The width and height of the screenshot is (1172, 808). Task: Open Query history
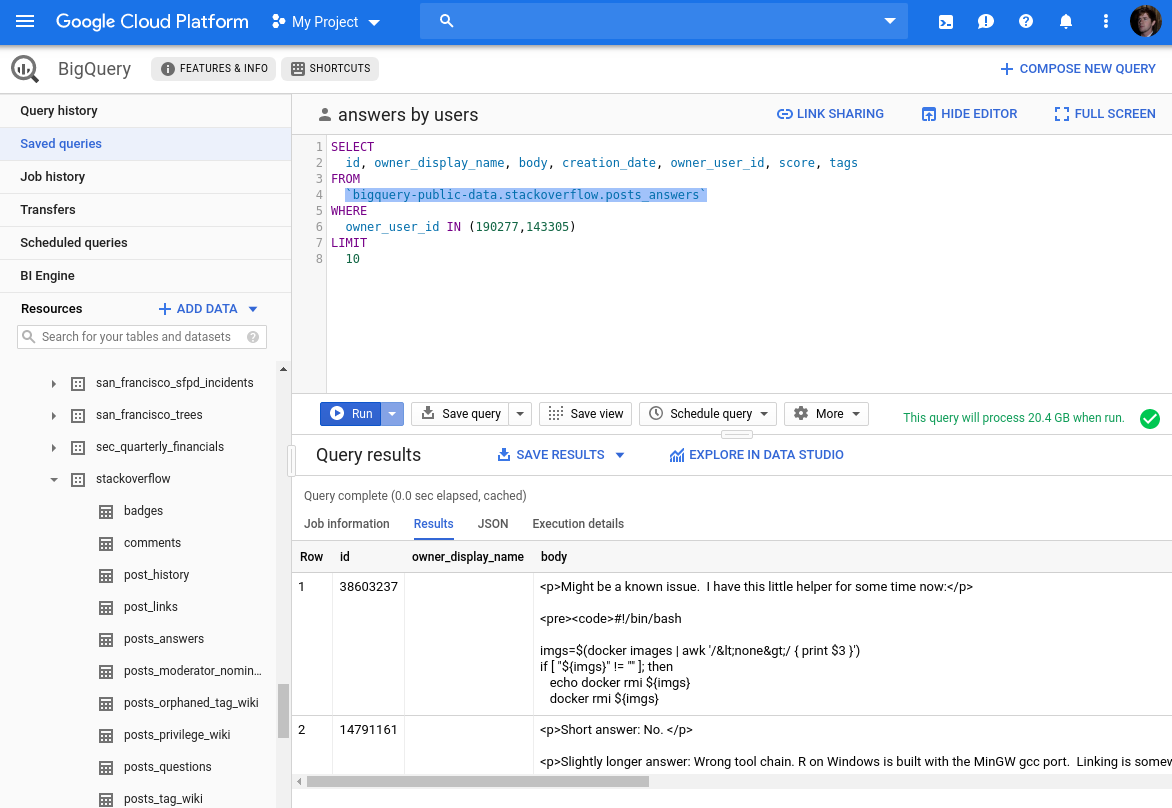pos(145,111)
